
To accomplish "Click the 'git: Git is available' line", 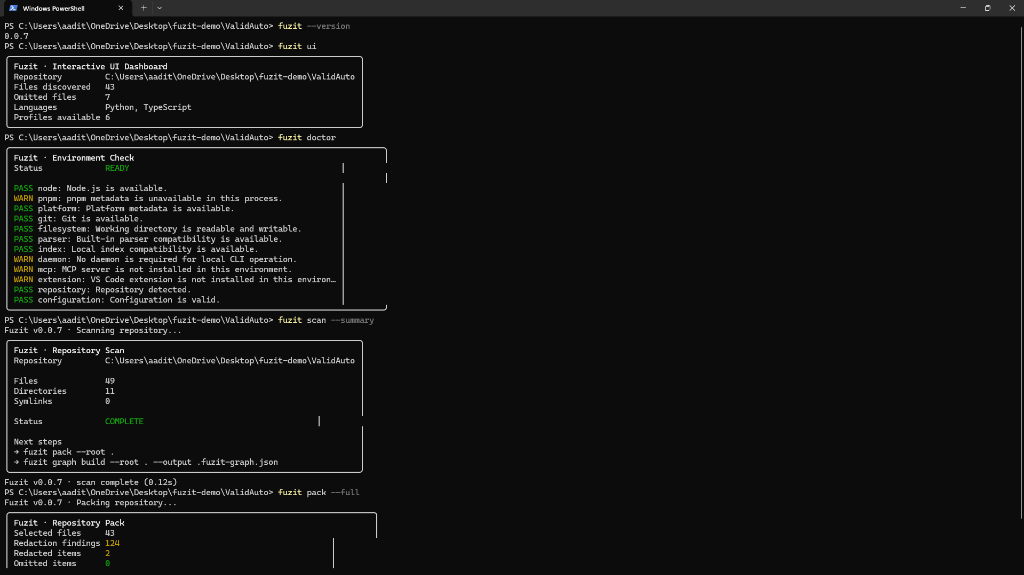I will click(x=78, y=219).
